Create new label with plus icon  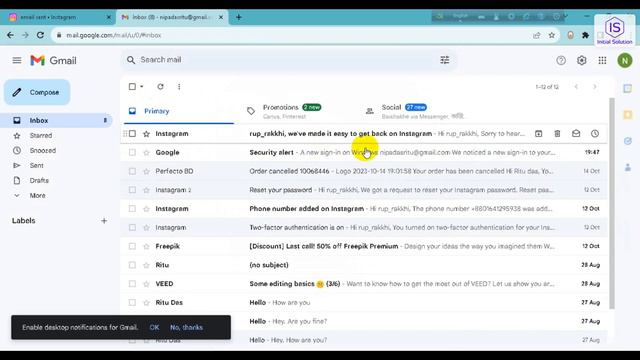(x=104, y=221)
